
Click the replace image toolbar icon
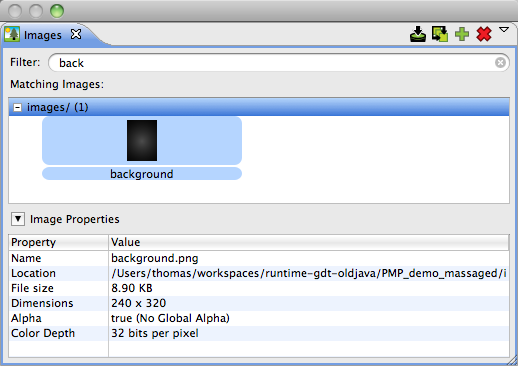(440, 34)
